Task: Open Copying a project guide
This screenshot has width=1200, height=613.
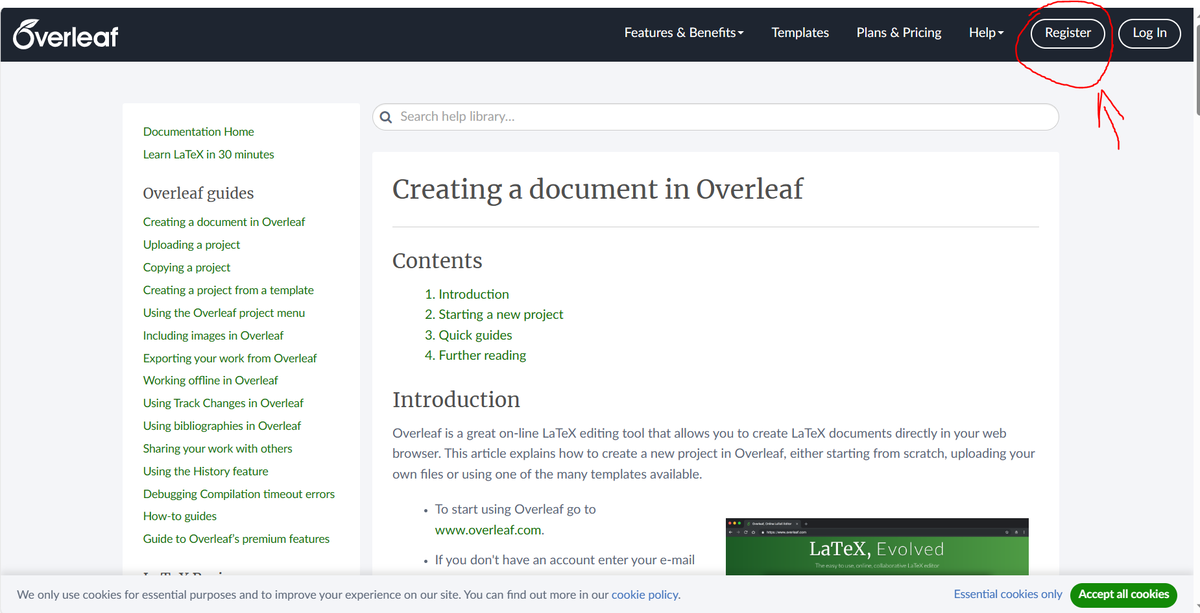Action: 186,268
